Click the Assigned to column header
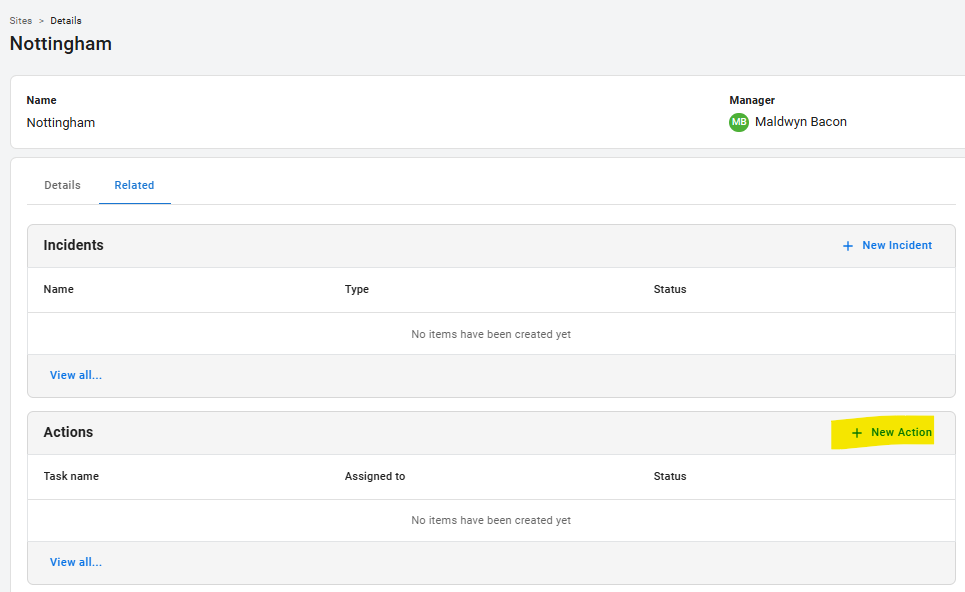965x592 pixels. [x=375, y=476]
